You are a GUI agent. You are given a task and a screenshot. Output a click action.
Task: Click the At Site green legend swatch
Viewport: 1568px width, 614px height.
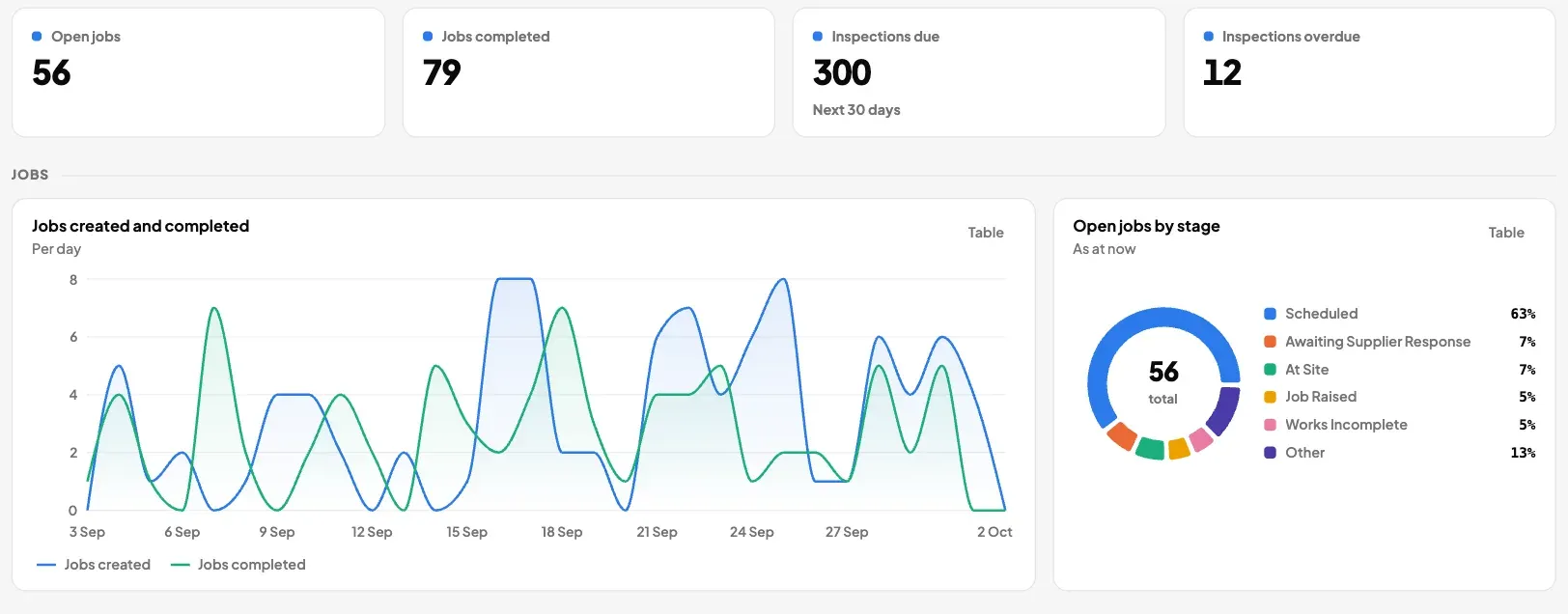[x=1271, y=370]
